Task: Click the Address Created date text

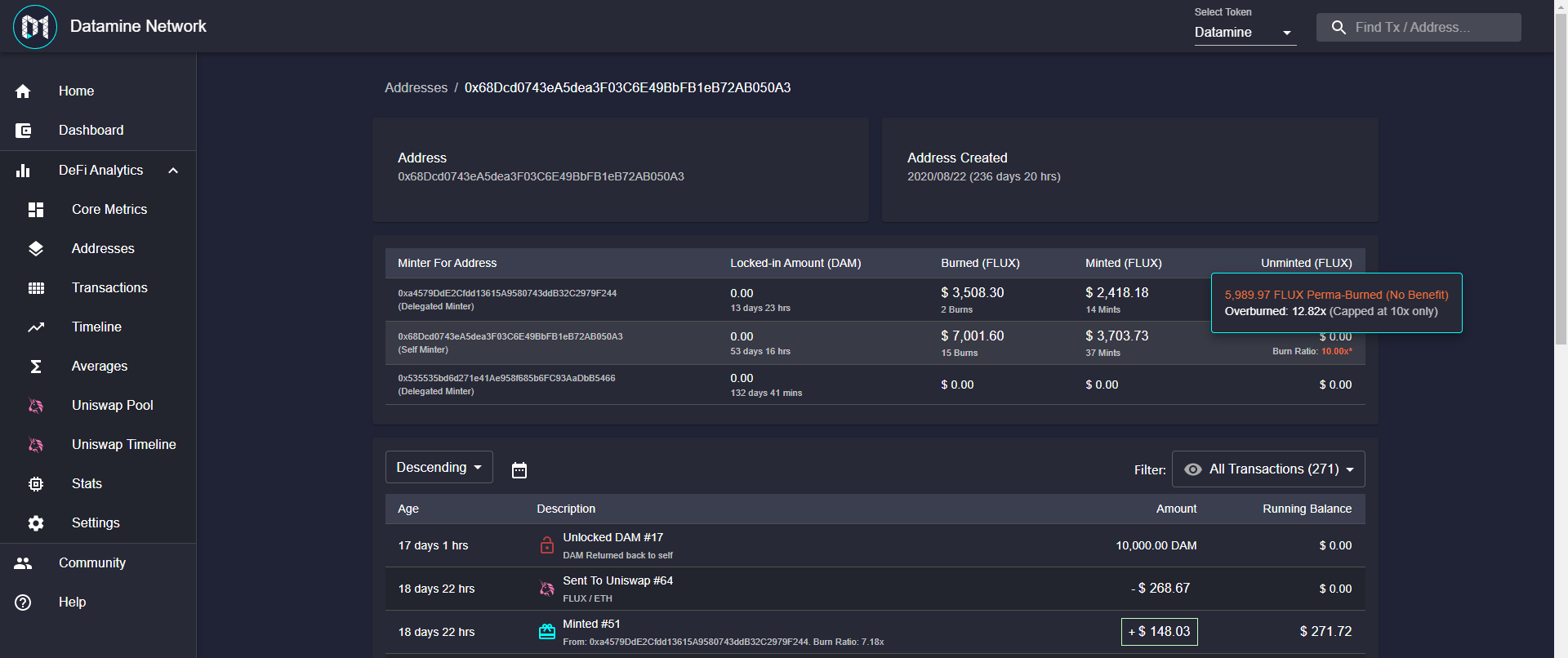Action: coord(983,177)
